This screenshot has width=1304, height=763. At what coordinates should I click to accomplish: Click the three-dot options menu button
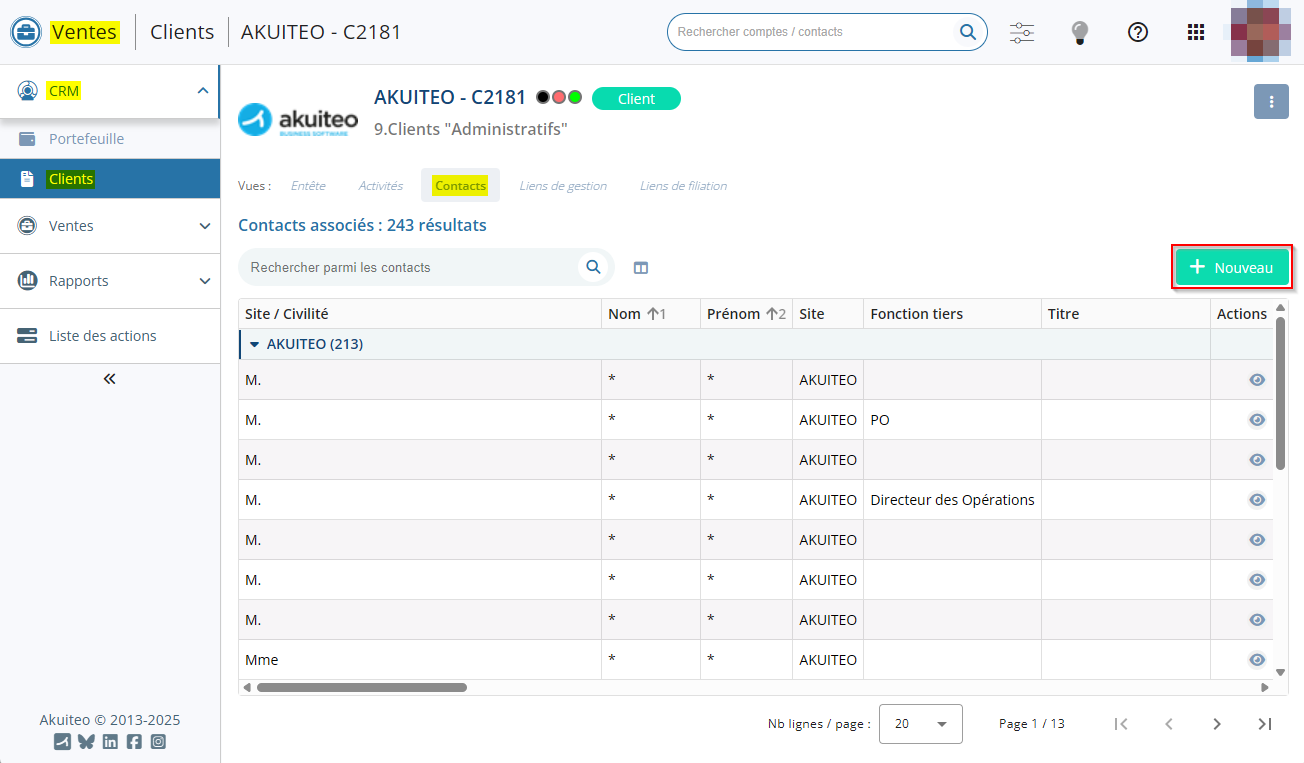[1271, 102]
